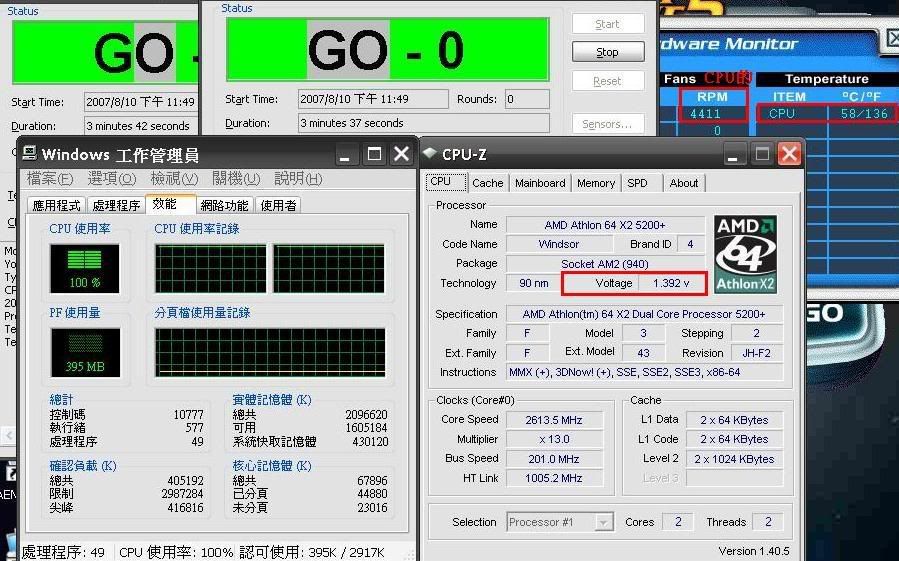Click the Rounds field showing 0
The width and height of the screenshot is (899, 561).
point(527,99)
